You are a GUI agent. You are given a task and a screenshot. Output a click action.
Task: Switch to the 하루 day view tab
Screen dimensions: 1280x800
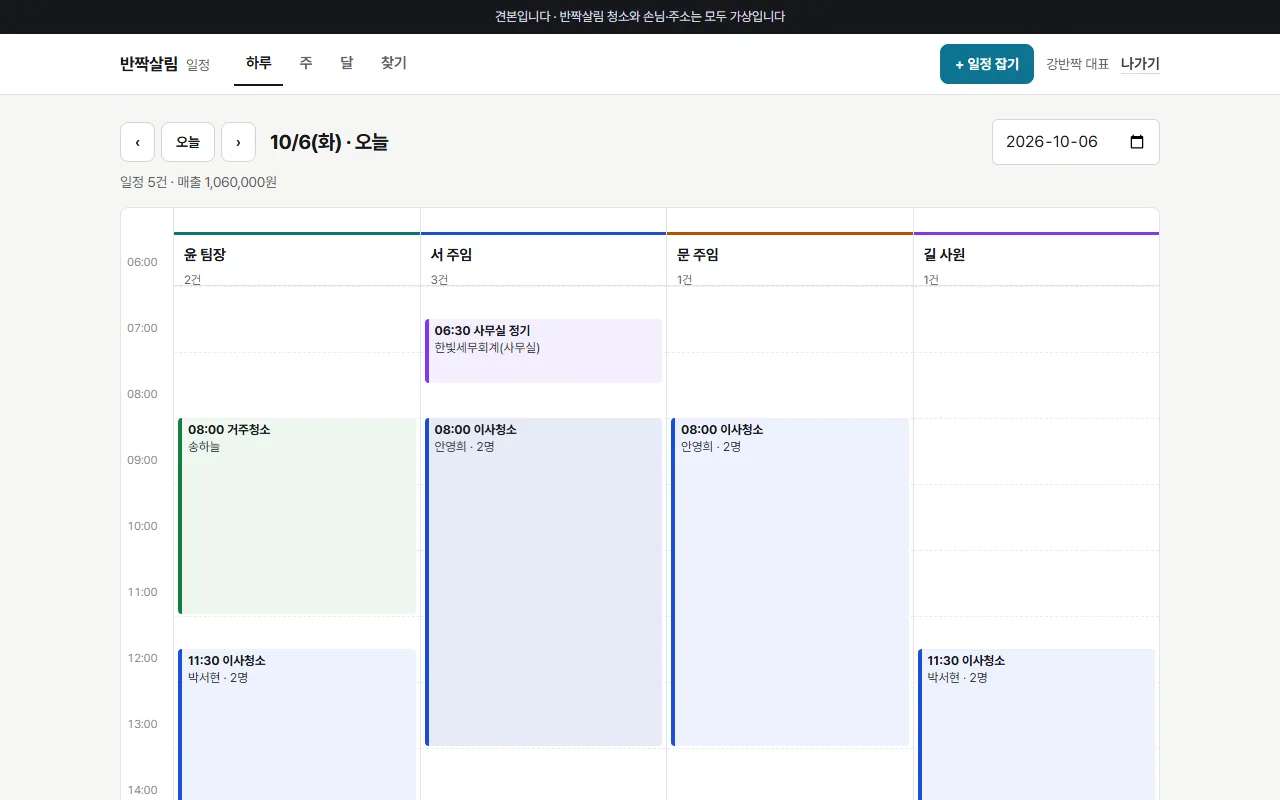pos(258,63)
